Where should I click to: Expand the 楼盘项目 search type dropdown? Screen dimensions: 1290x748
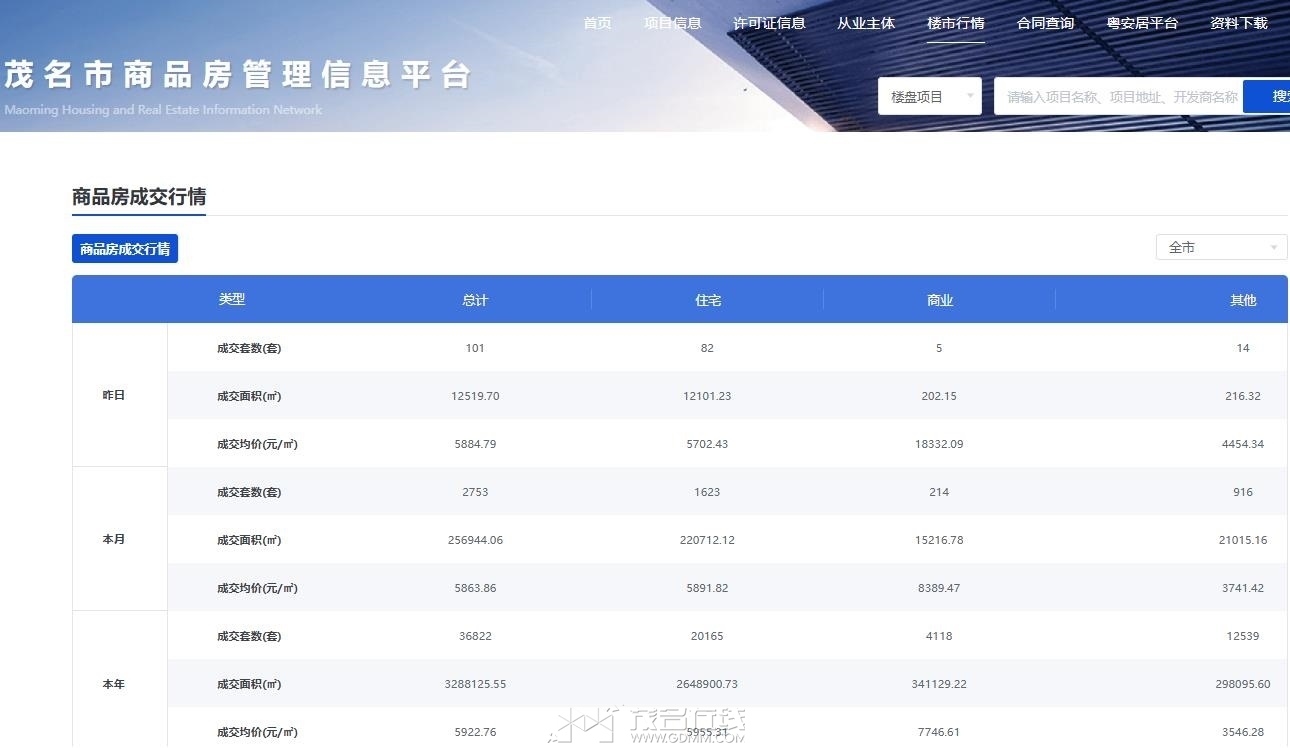[929, 97]
